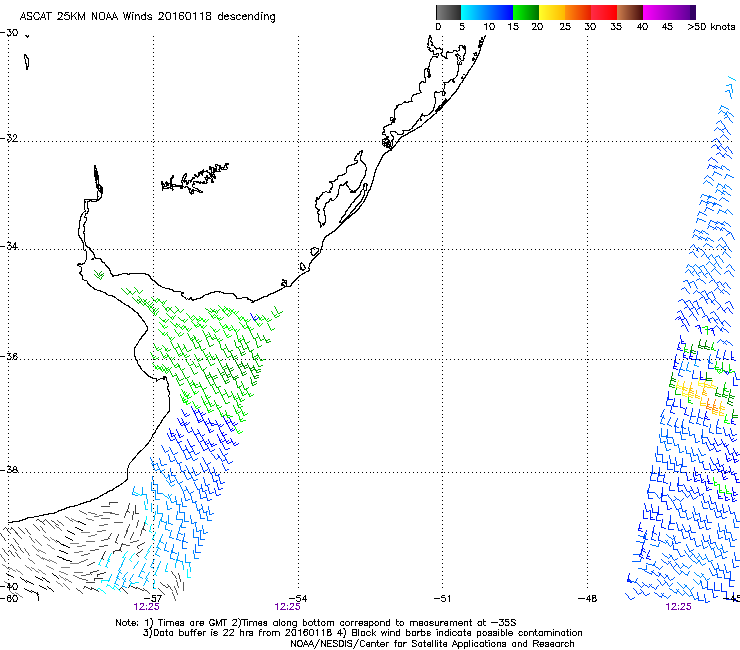Click the latitude label '-30'
The image size is (740, 650).
click(9, 33)
